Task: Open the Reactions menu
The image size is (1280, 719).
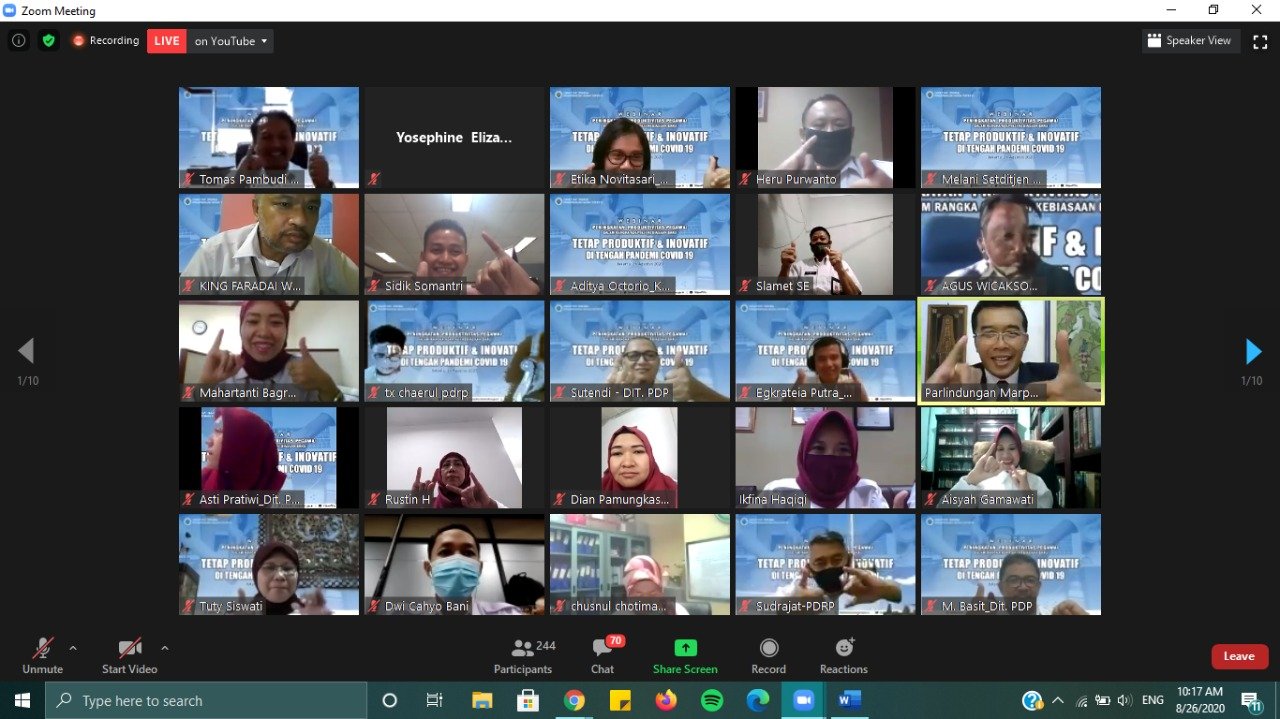Action: (x=844, y=655)
